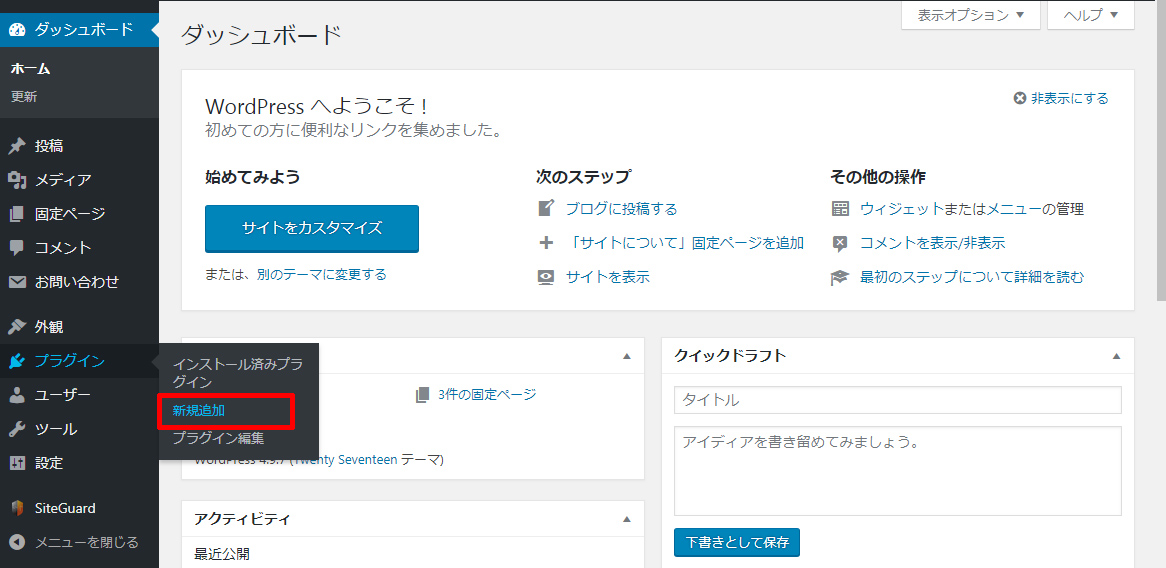Expand the ヘルプ dropdown tab
The width and height of the screenshot is (1166, 568).
(x=1090, y=15)
